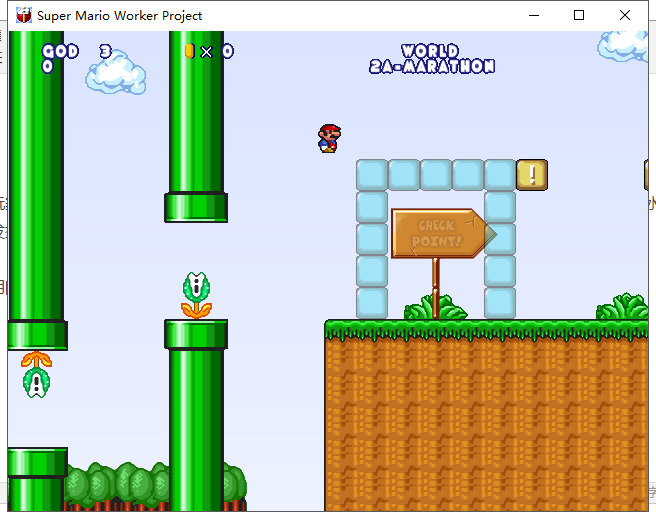This screenshot has height=519, width=656.
Task: Click the window title text Super Mario Worker Project
Action: pyautogui.click(x=120, y=16)
